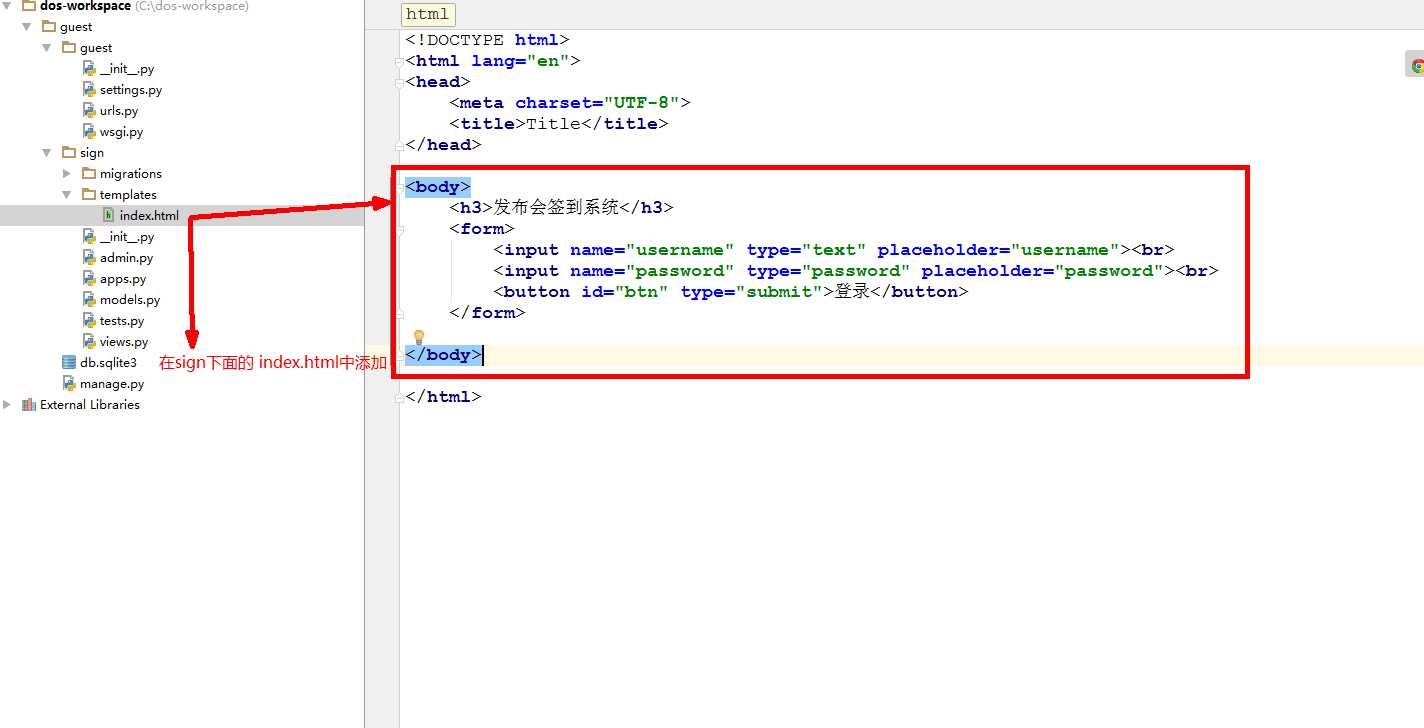Image resolution: width=1424 pixels, height=728 pixels.
Task: Fold the form tag in editor gutter
Action: (x=399, y=229)
